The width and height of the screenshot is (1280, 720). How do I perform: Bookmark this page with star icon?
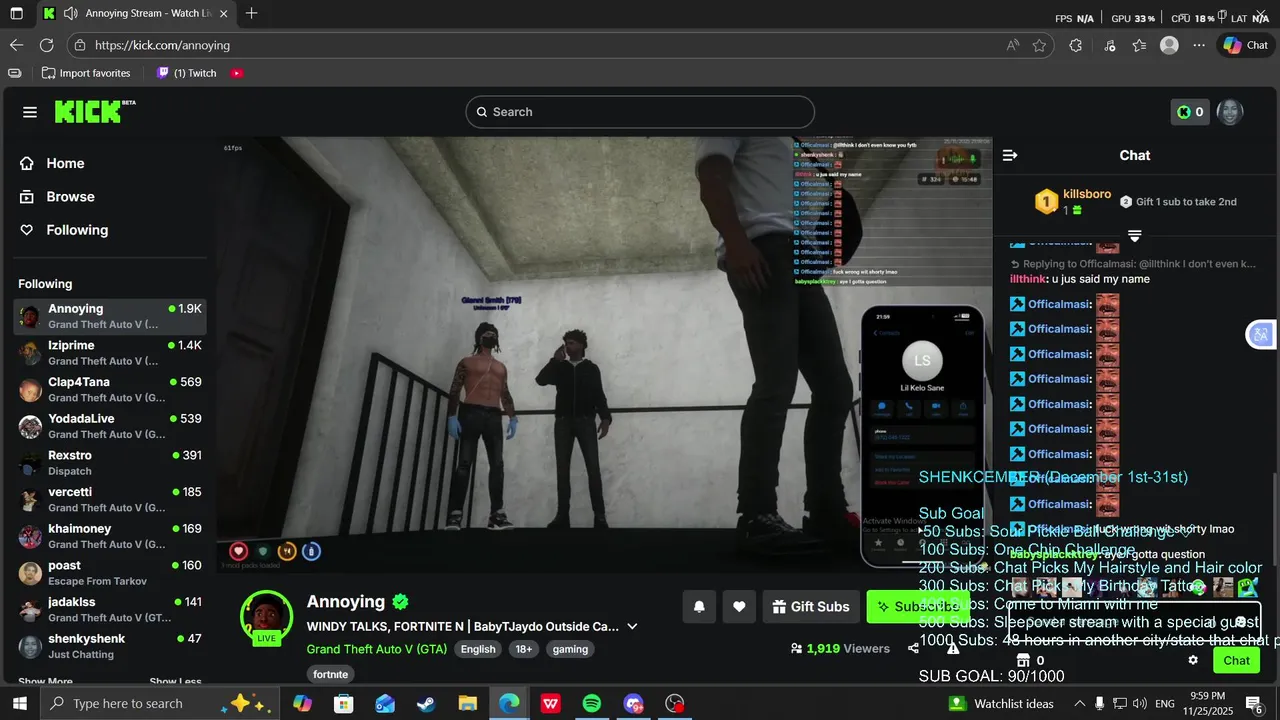click(x=1039, y=45)
